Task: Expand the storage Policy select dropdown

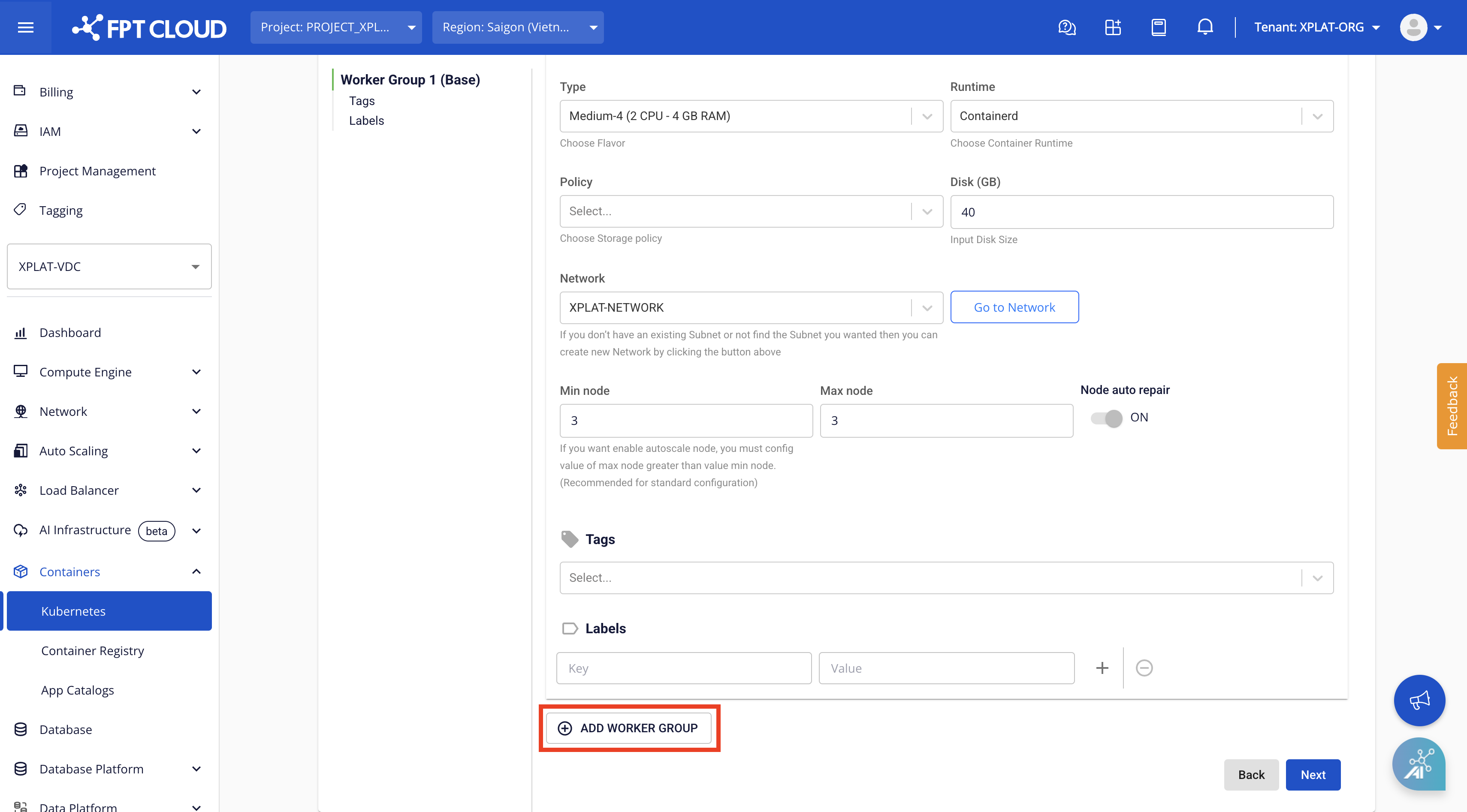Action: [751, 212]
